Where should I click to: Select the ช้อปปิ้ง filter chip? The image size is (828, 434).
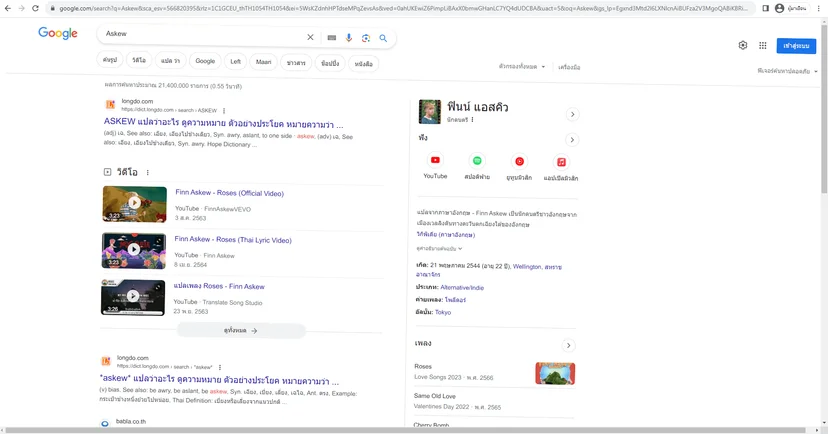pyautogui.click(x=330, y=63)
